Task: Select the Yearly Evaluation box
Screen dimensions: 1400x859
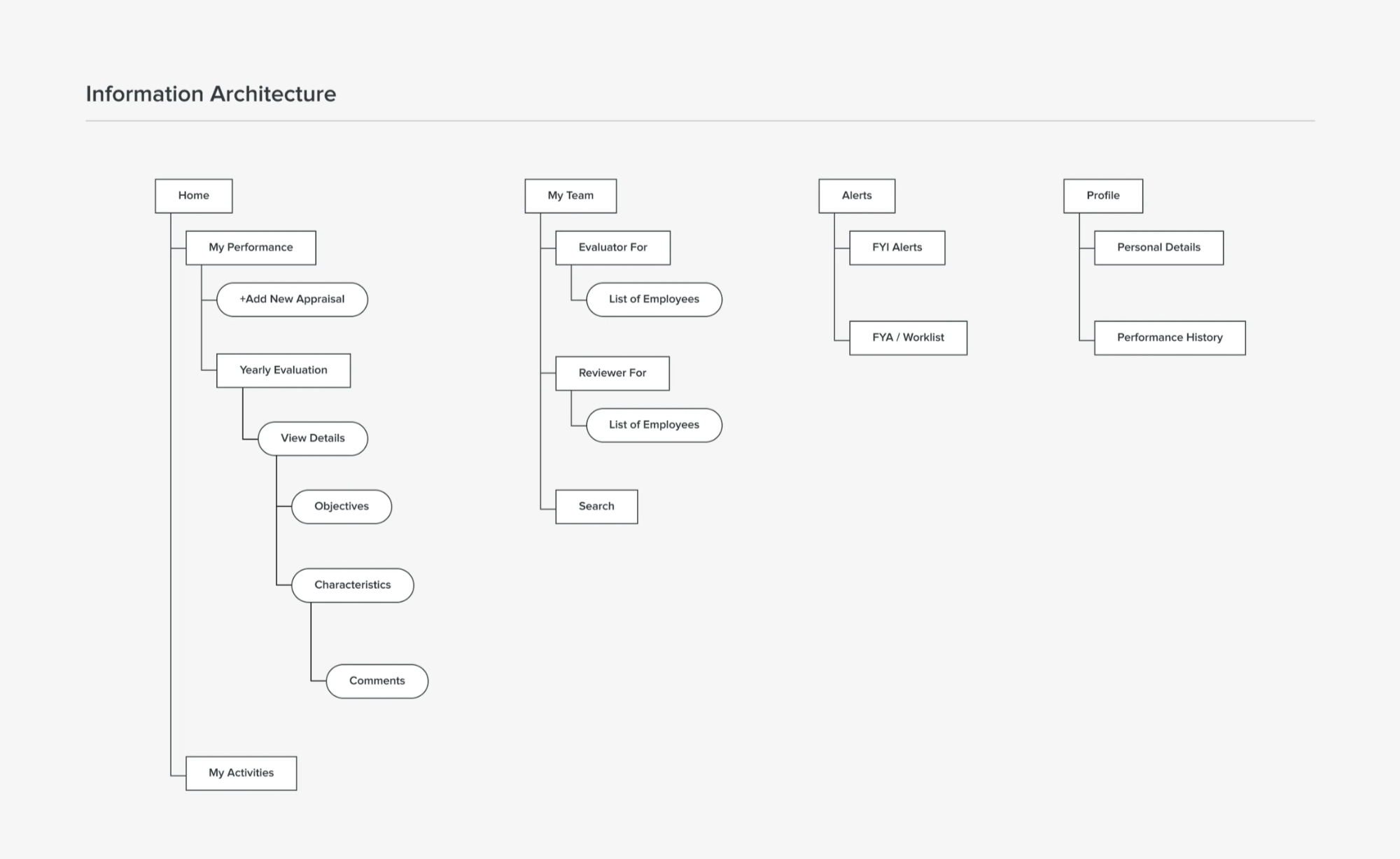Action: (x=283, y=370)
